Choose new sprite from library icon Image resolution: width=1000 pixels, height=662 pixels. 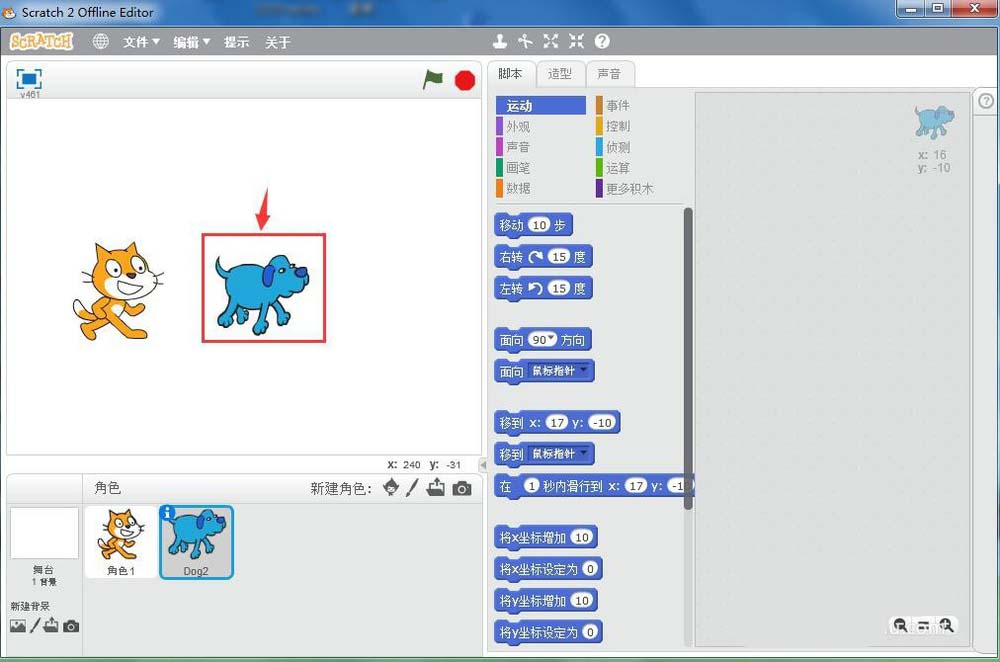tap(391, 488)
